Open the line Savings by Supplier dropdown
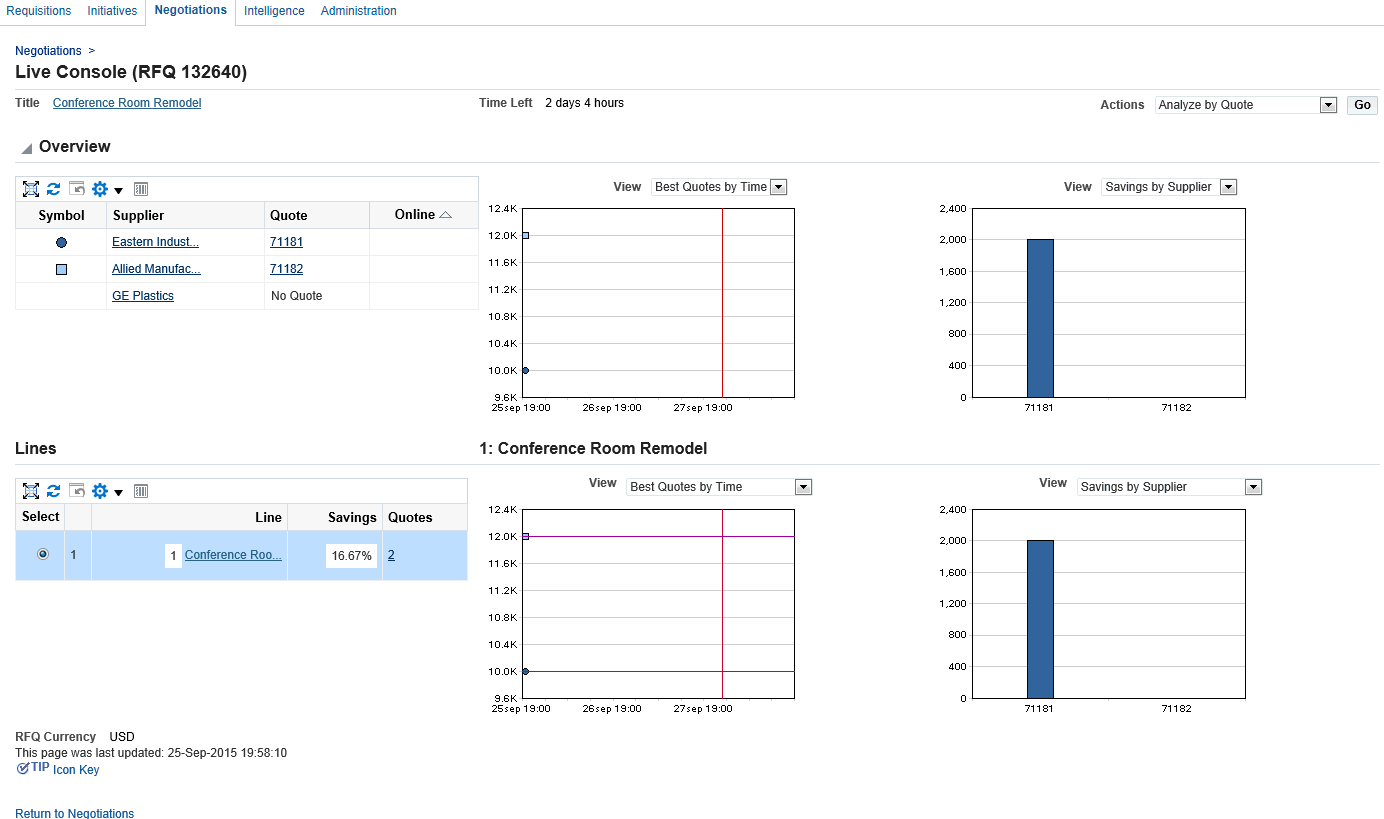Image resolution: width=1384 pixels, height=819 pixels. point(1169,487)
